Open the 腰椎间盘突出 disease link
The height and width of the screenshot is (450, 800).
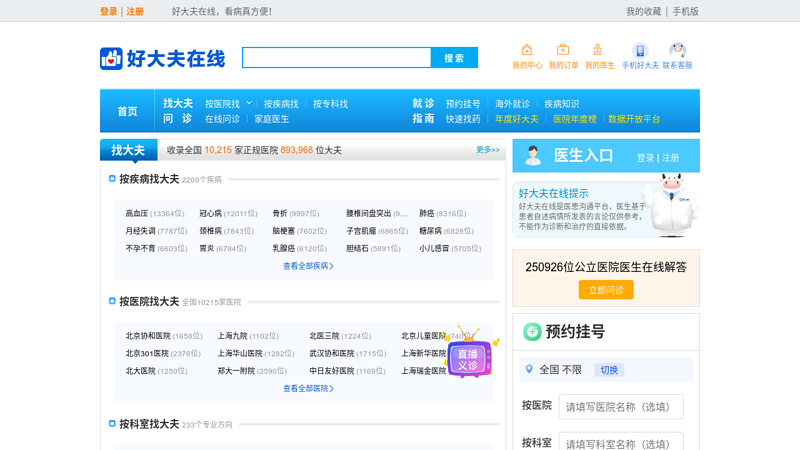pyautogui.click(x=368, y=213)
